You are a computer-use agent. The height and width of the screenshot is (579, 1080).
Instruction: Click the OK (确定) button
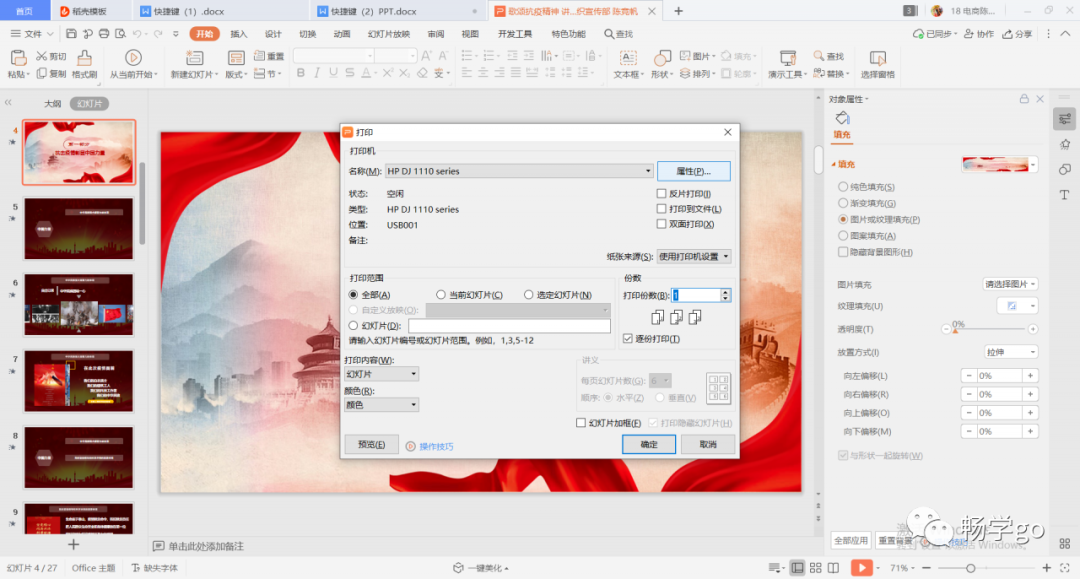click(x=649, y=444)
